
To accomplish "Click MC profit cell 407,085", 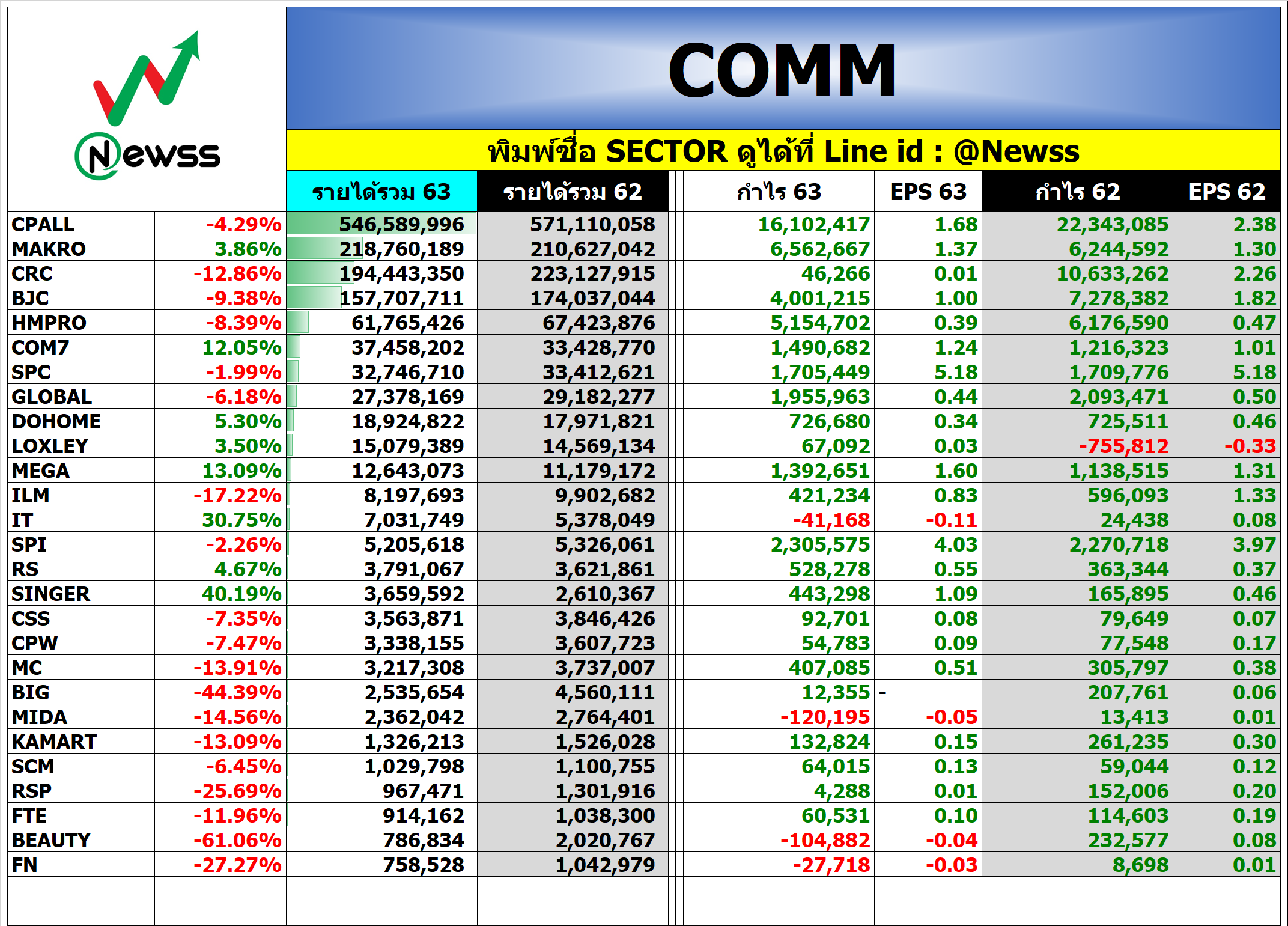I will coord(779,668).
